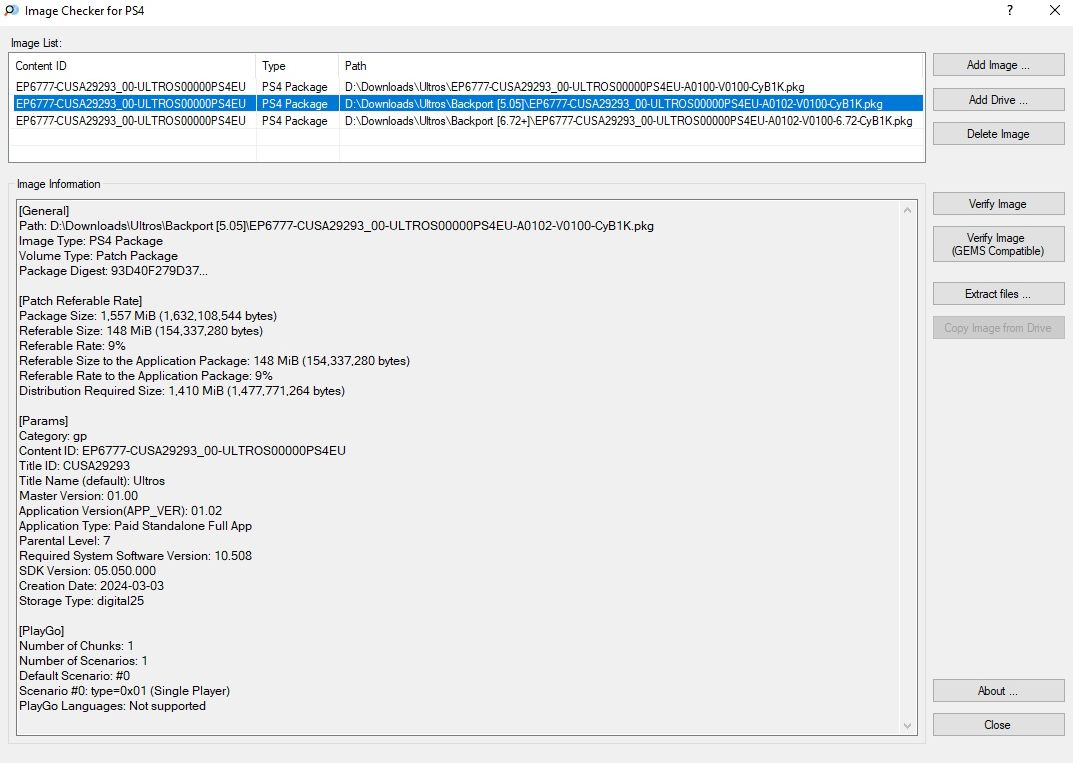Click the Path column header
The width and height of the screenshot is (1073, 763).
[630, 66]
